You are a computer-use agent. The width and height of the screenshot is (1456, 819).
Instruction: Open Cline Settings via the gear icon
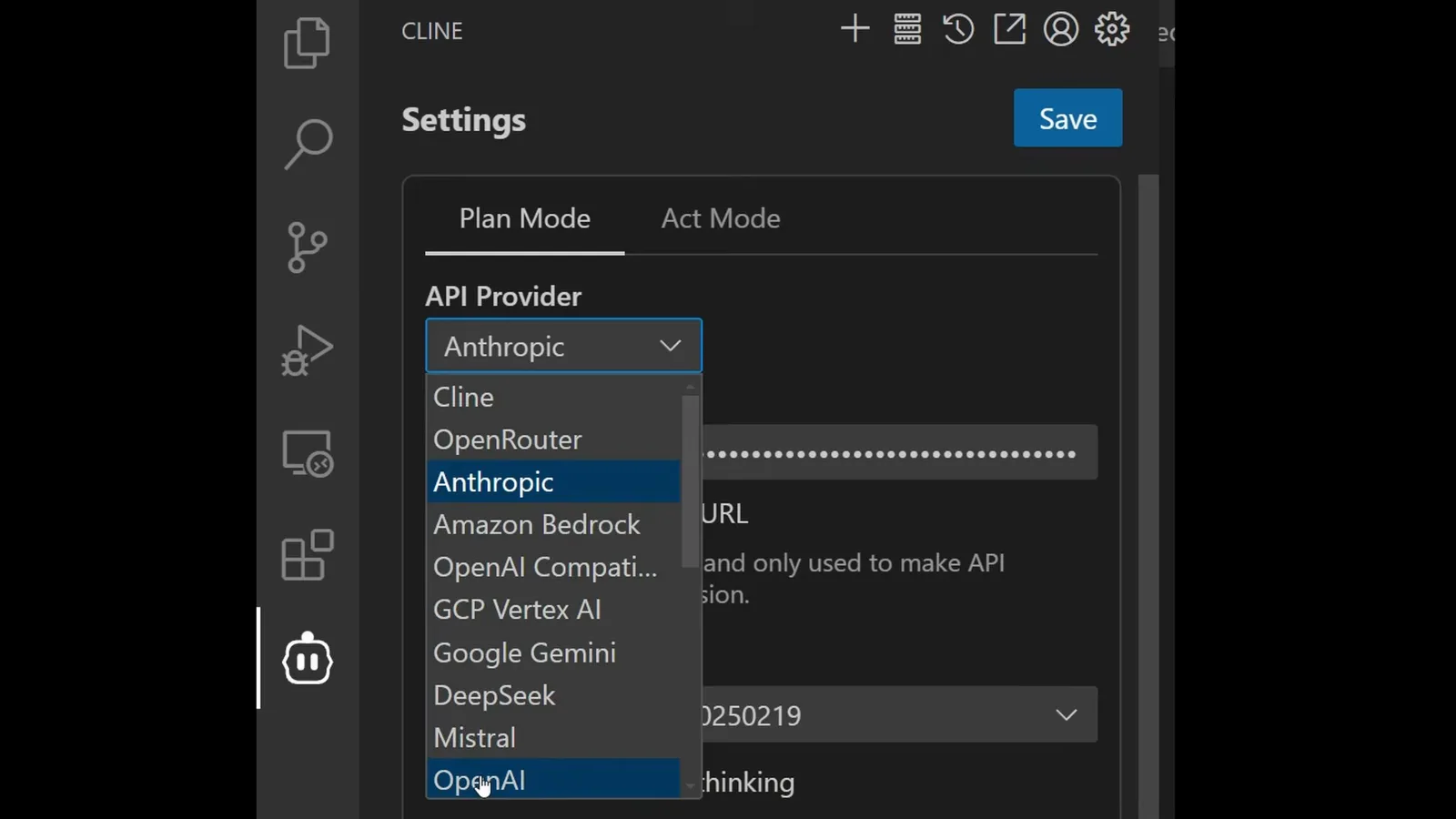coord(1112,29)
